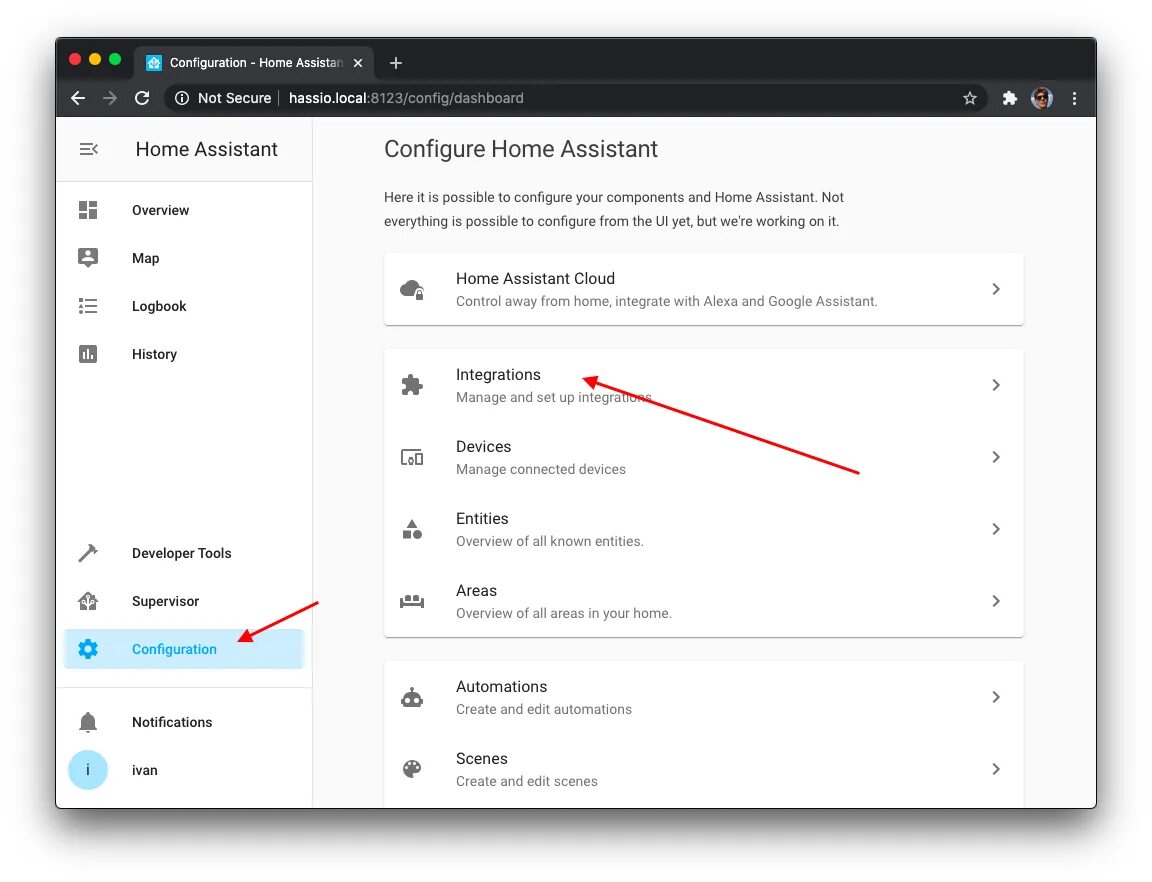Open the Entities row chevron
This screenshot has height=882, width=1152.
click(x=996, y=529)
